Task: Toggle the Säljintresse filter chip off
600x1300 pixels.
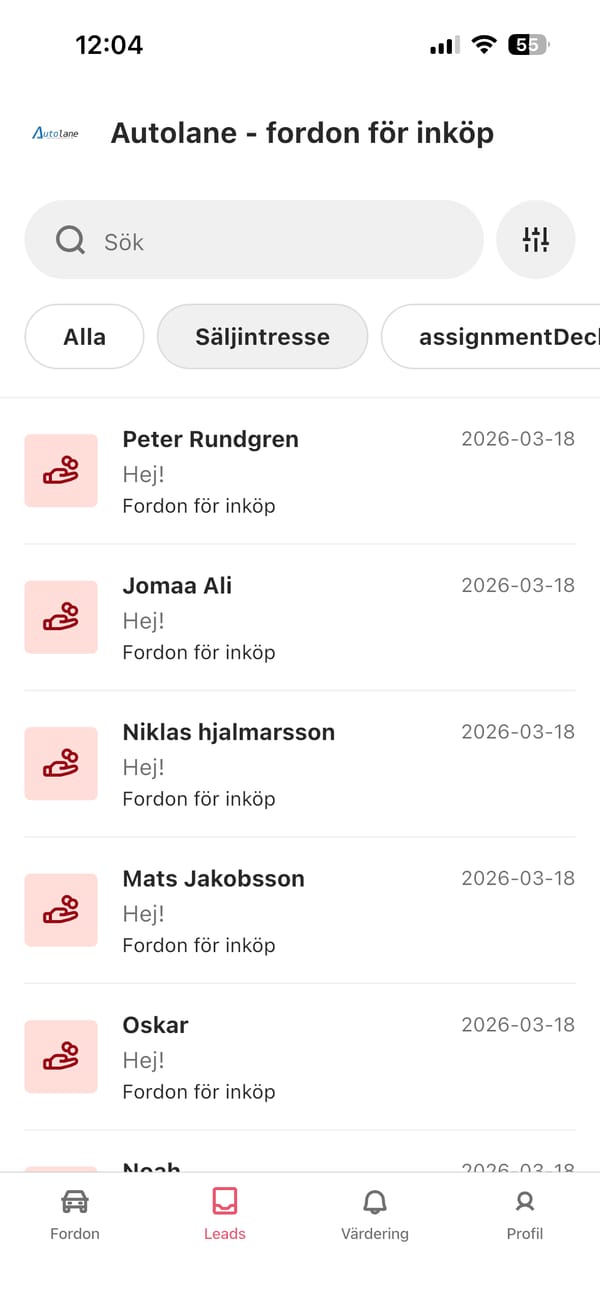Action: click(x=262, y=337)
